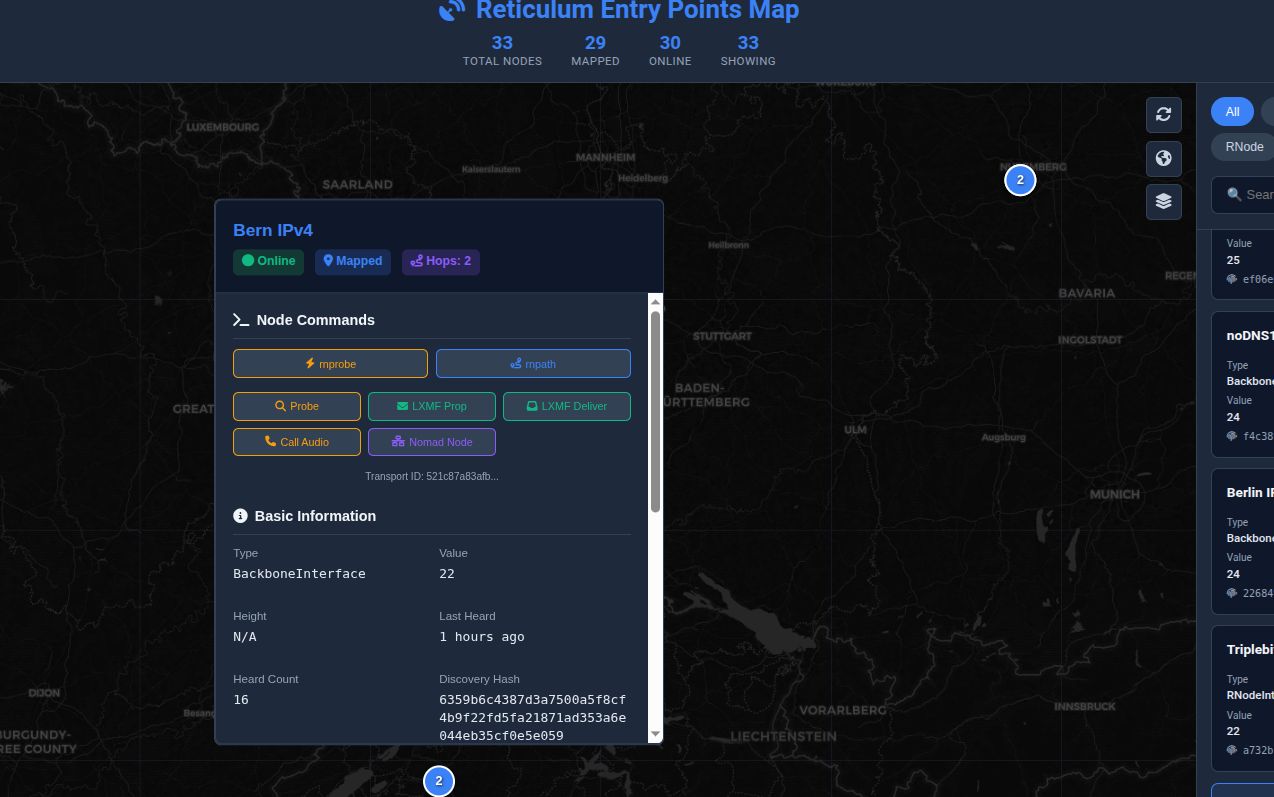Click the Mapped count 29
Image resolution: width=1274 pixels, height=797 pixels.
click(x=595, y=42)
